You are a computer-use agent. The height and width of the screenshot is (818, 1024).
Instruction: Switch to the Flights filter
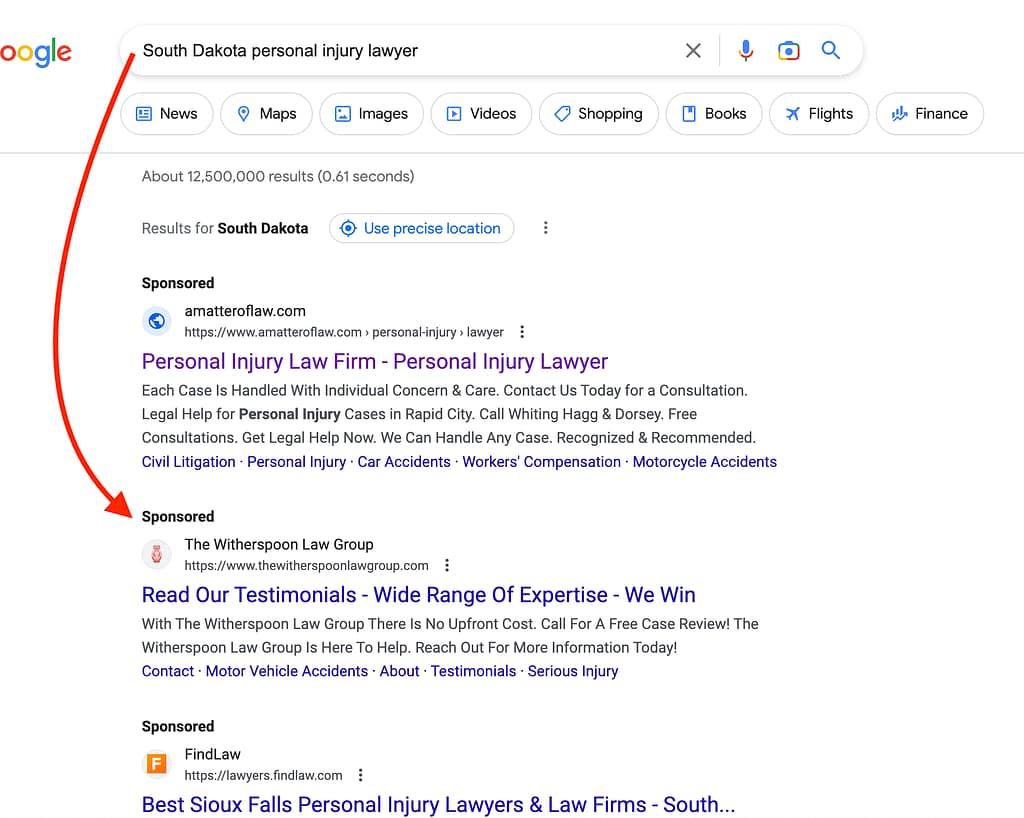[819, 114]
